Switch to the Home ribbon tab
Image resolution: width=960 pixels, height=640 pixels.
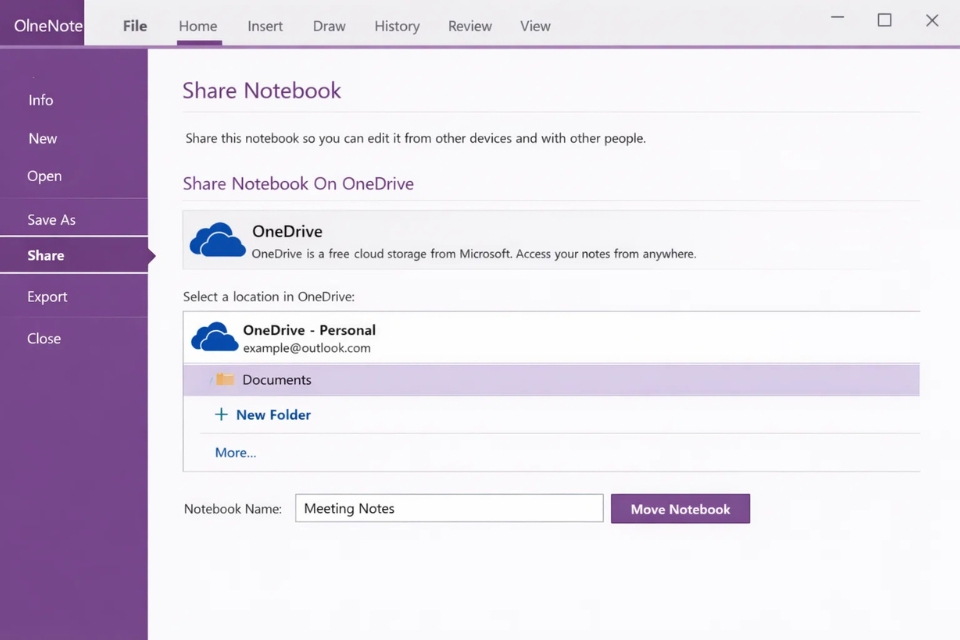coord(197,25)
